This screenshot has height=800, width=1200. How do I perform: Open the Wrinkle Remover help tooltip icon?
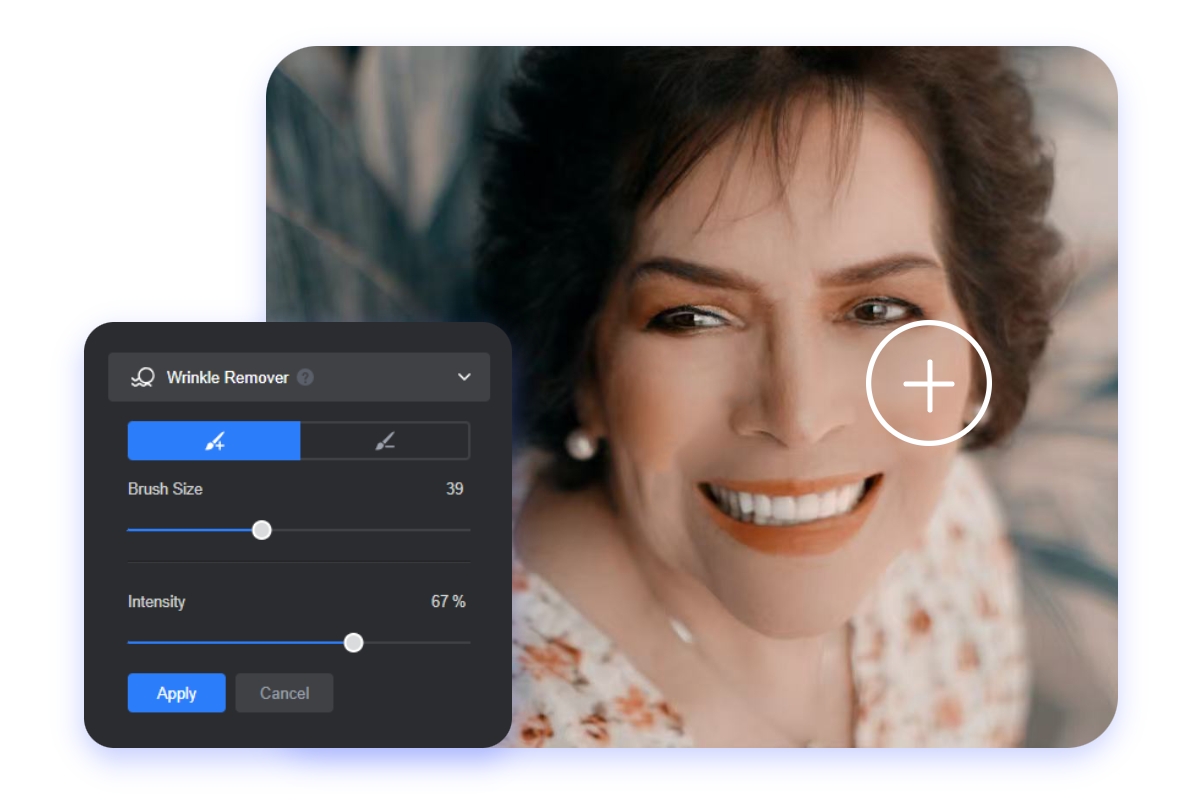(306, 377)
